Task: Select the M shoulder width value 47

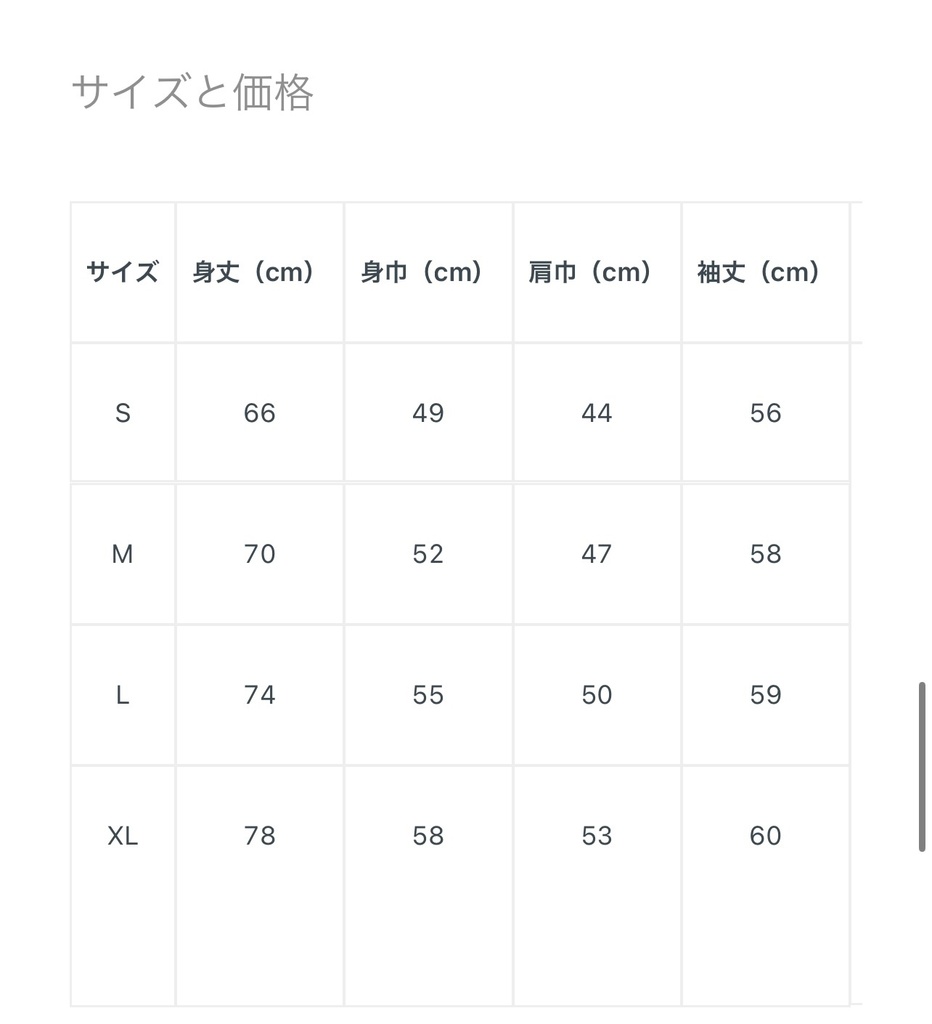Action: pos(596,554)
